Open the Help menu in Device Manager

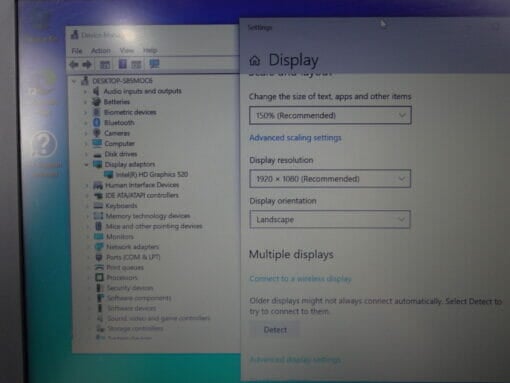[150, 51]
